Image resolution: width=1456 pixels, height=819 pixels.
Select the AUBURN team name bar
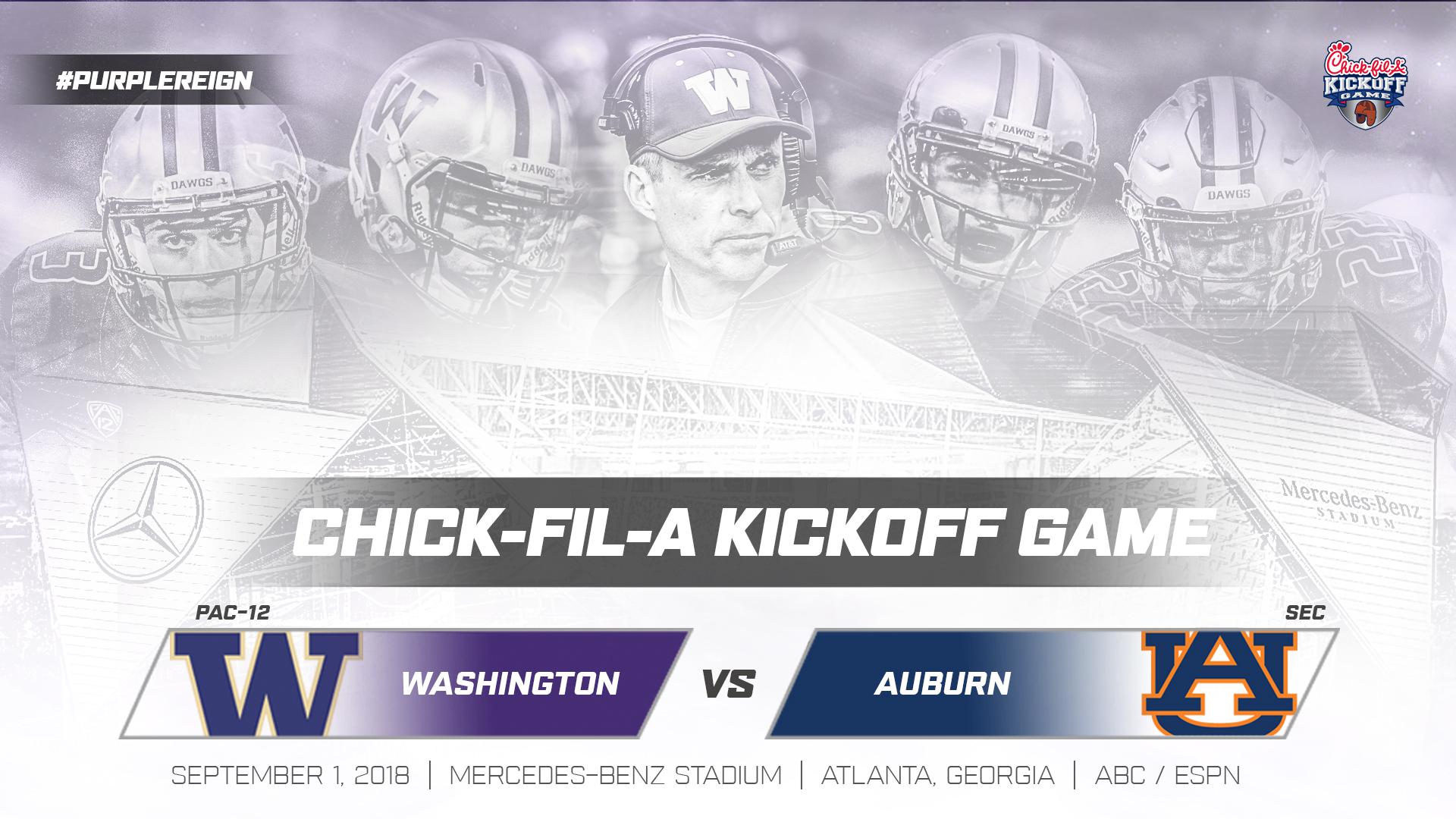[943, 683]
